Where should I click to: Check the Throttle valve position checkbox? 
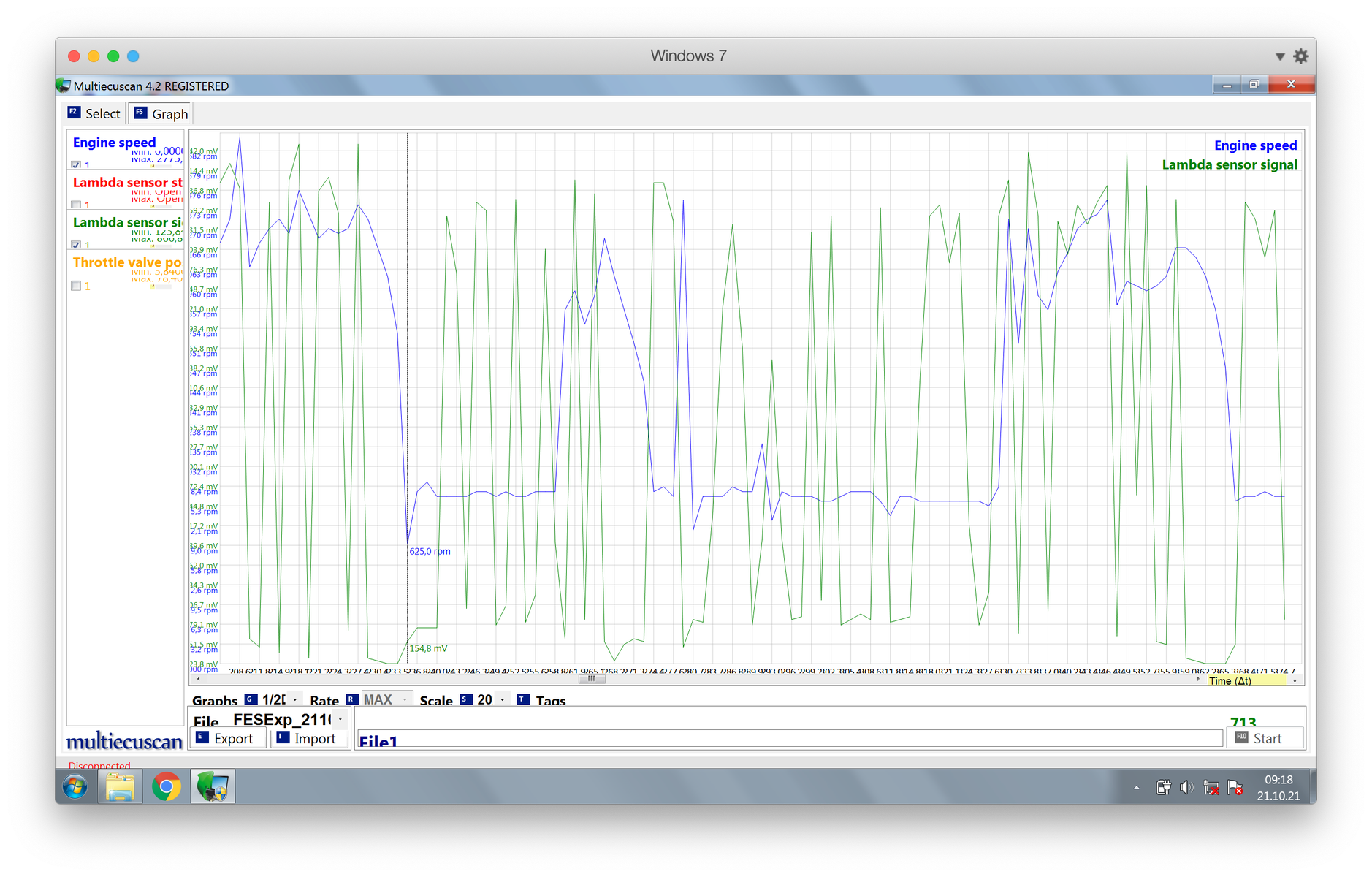coord(76,286)
